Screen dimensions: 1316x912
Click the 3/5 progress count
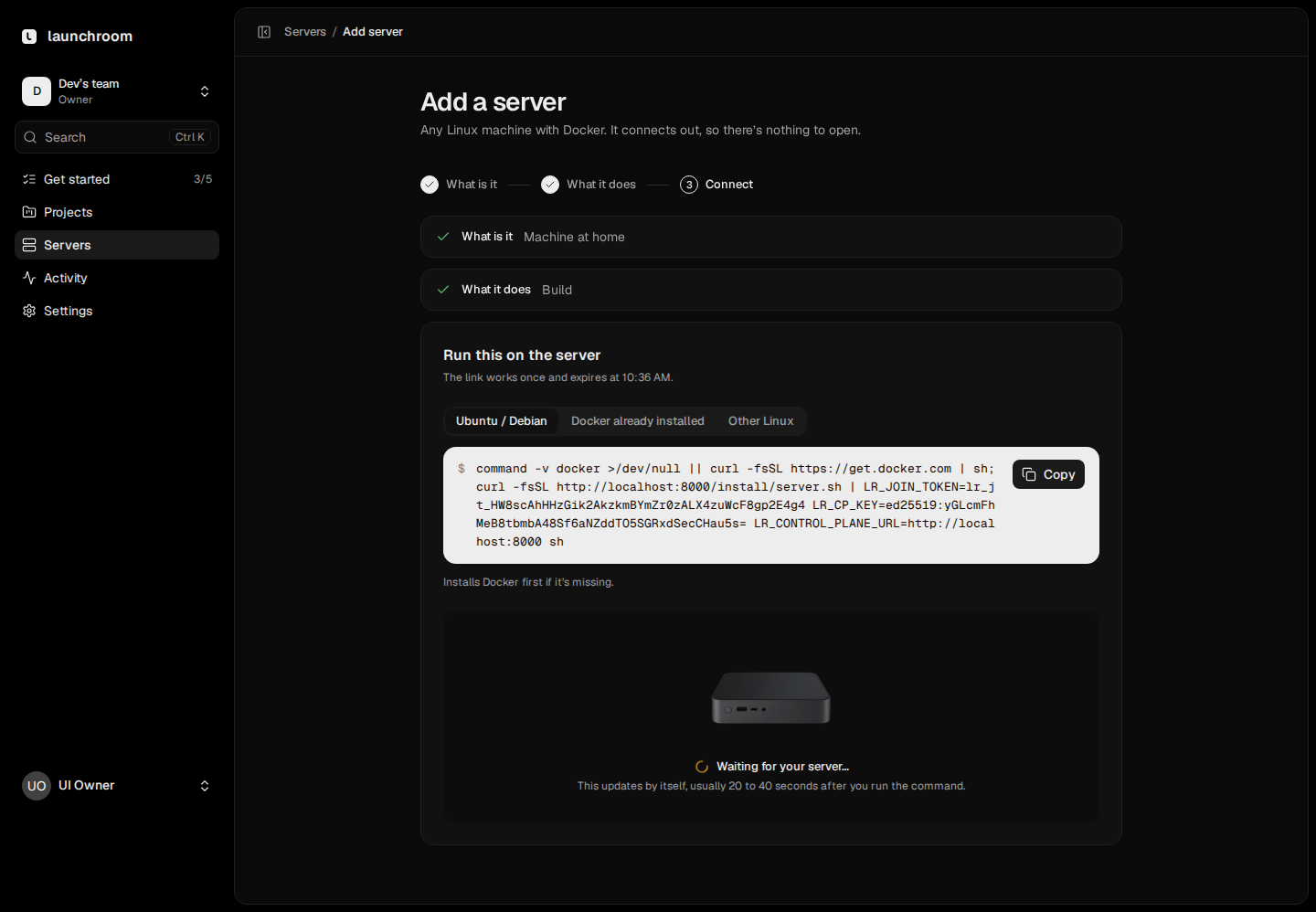(203, 179)
